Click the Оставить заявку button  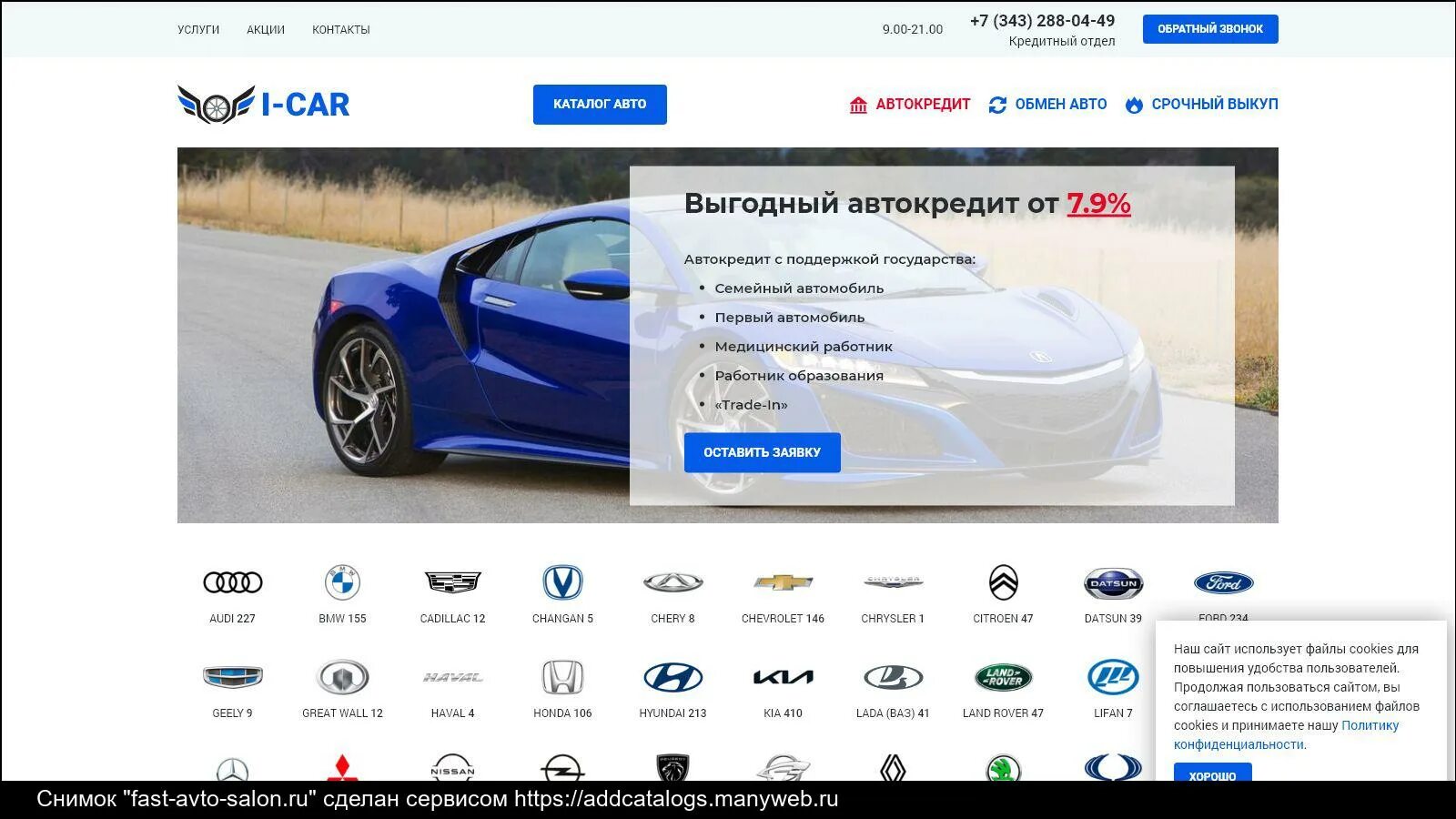point(763,452)
